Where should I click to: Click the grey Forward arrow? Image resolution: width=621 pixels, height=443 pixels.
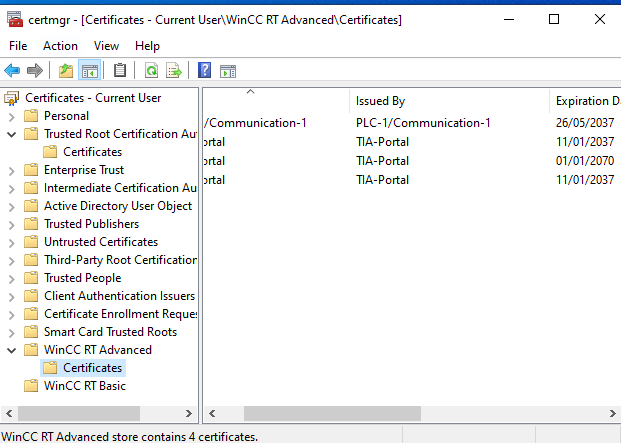(x=34, y=71)
